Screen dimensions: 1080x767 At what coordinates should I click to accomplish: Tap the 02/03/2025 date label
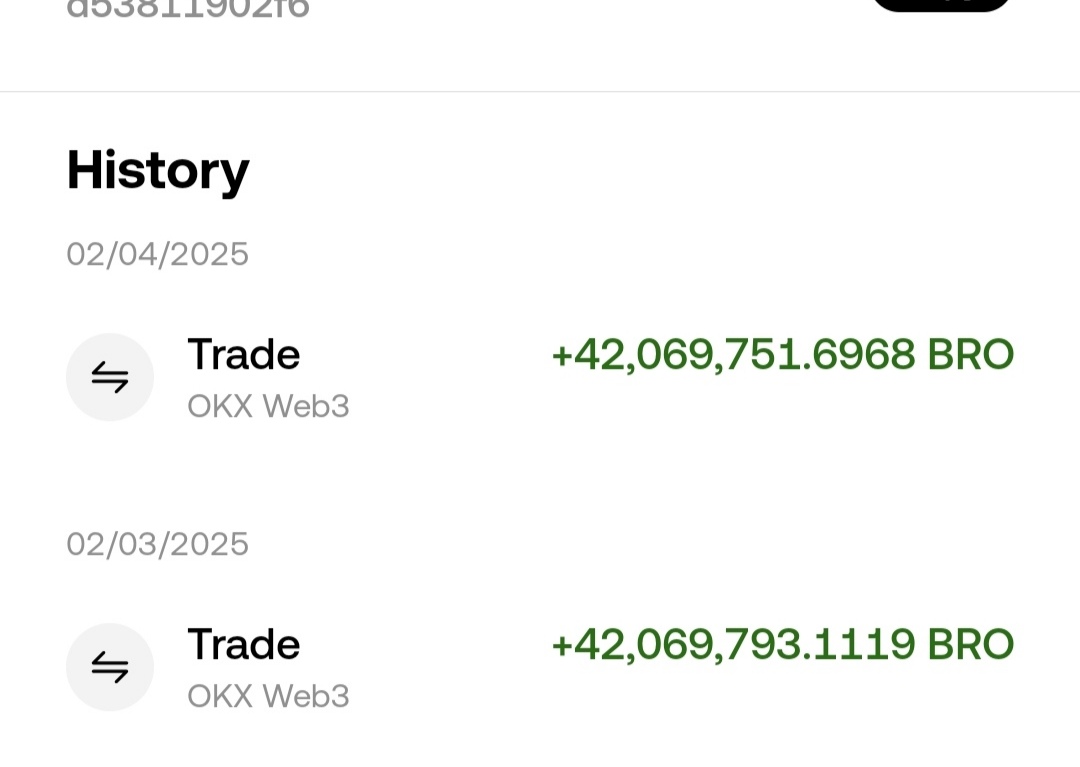(157, 544)
